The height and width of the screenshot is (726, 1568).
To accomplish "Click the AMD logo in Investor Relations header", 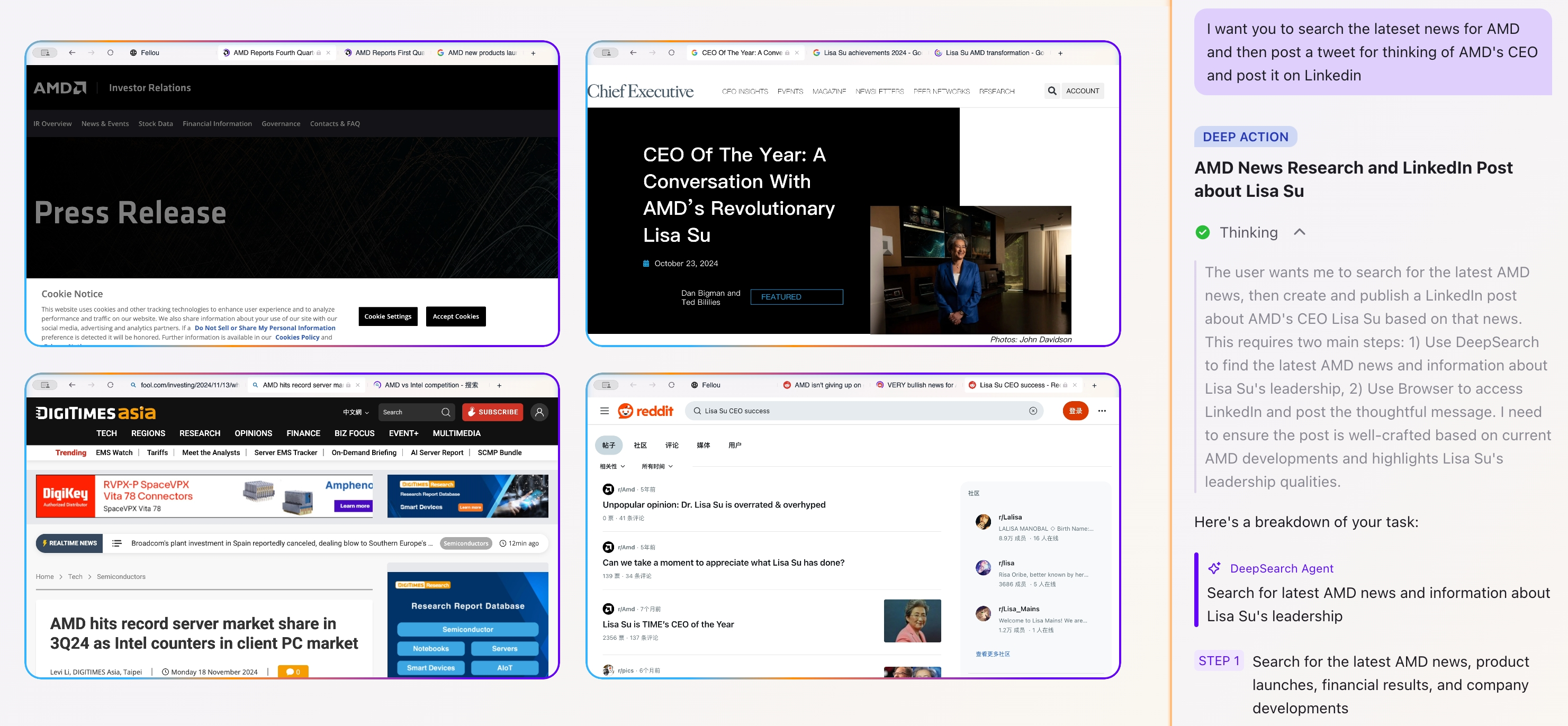I will [x=60, y=88].
